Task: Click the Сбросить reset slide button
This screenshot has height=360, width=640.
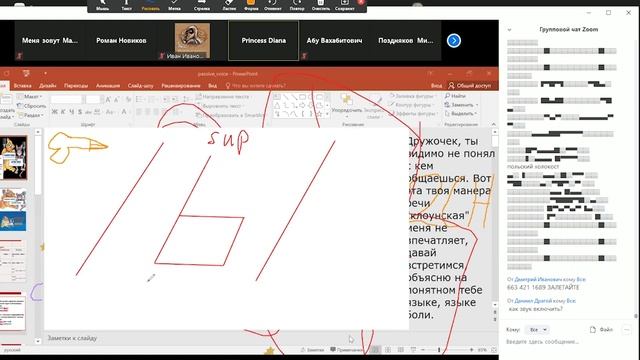Action: click(x=32, y=106)
